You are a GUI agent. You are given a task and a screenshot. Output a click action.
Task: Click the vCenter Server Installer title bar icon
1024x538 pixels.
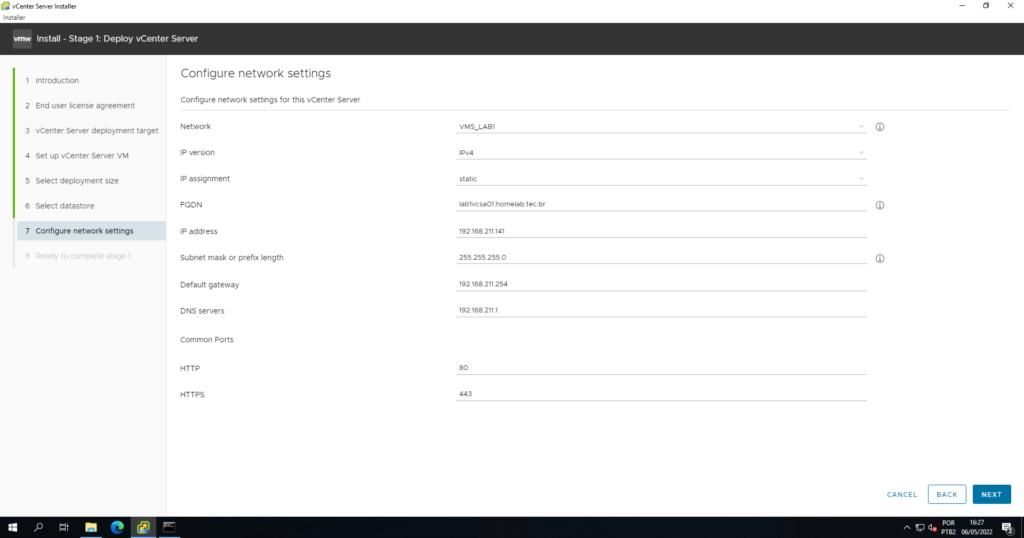tap(5, 6)
